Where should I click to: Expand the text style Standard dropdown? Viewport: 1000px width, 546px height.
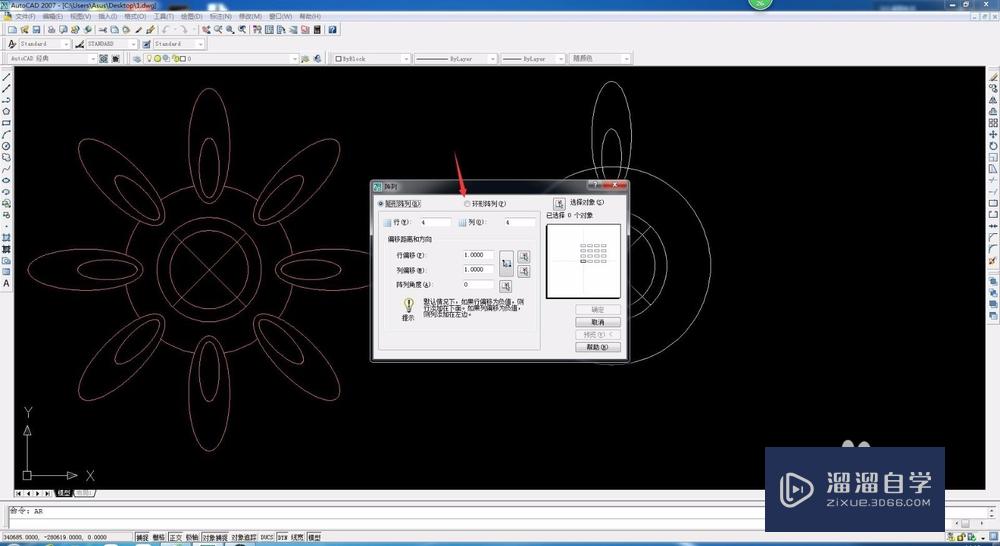(x=66, y=44)
